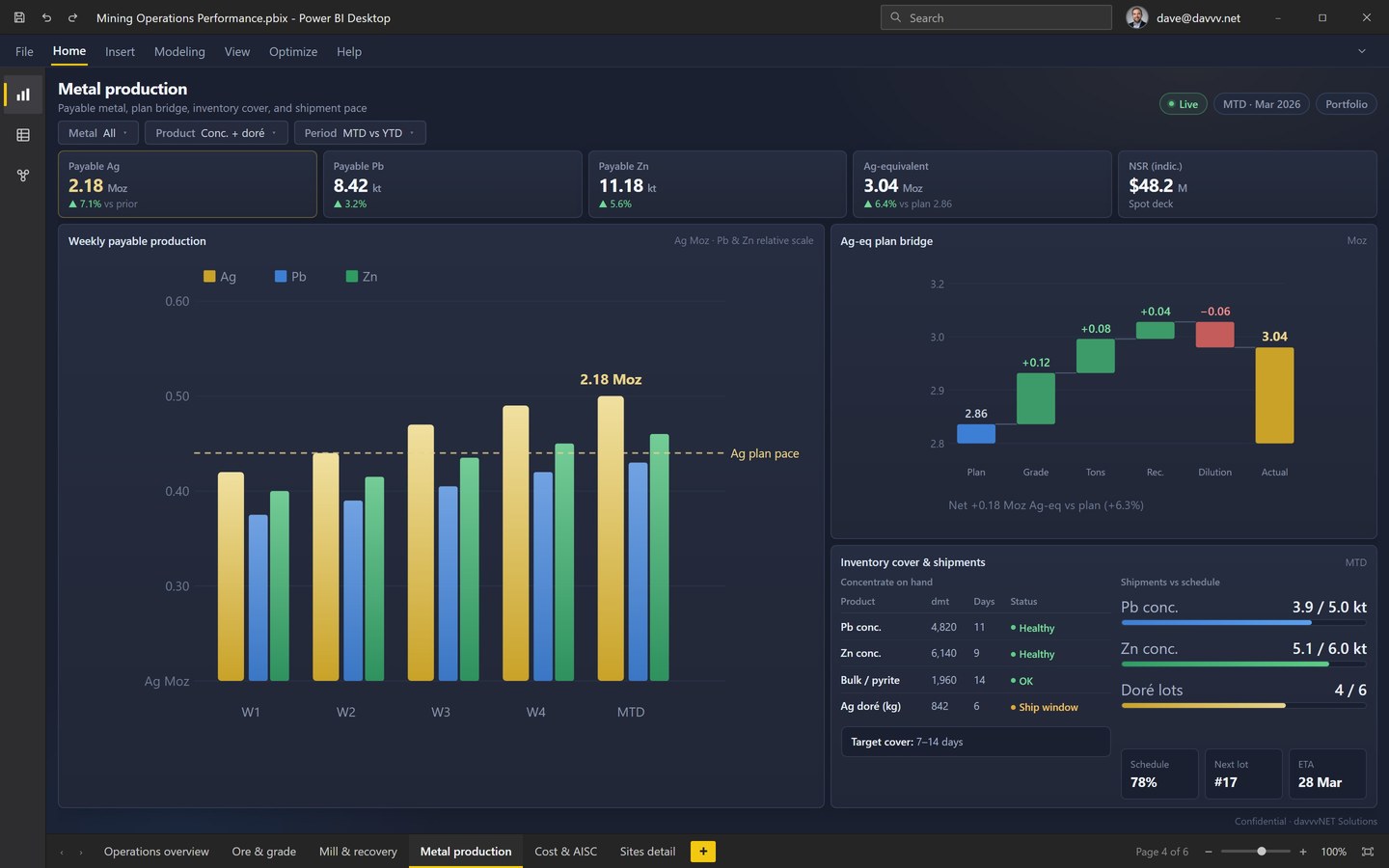
Task: Click the Redo arrow icon
Action: 72,17
